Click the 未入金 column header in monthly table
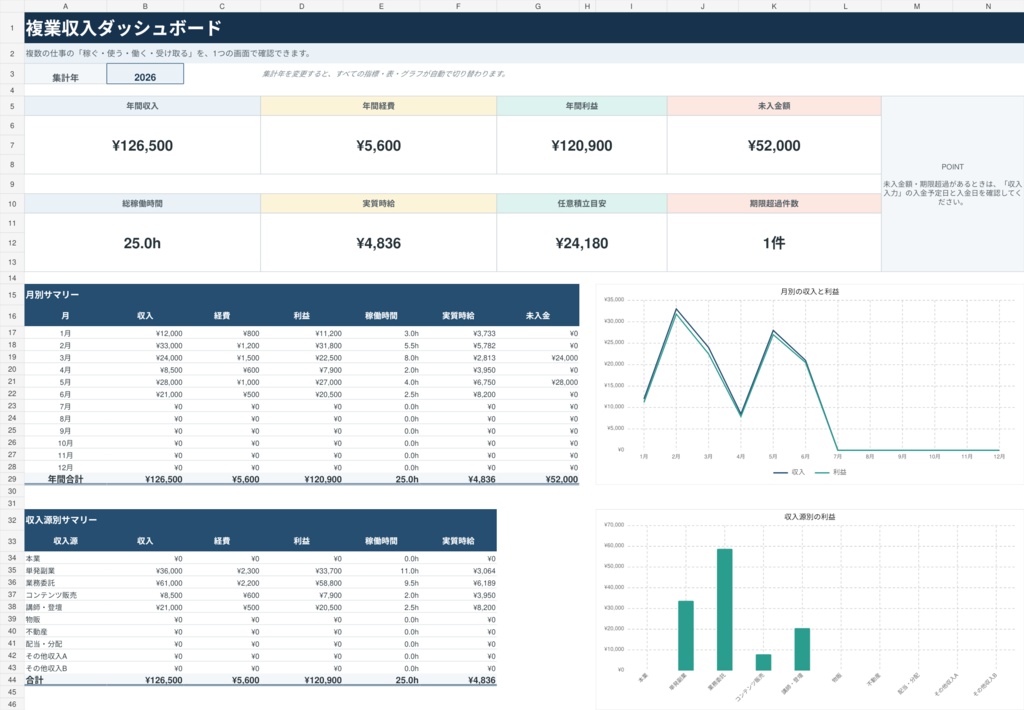1024x710 pixels. click(537, 315)
